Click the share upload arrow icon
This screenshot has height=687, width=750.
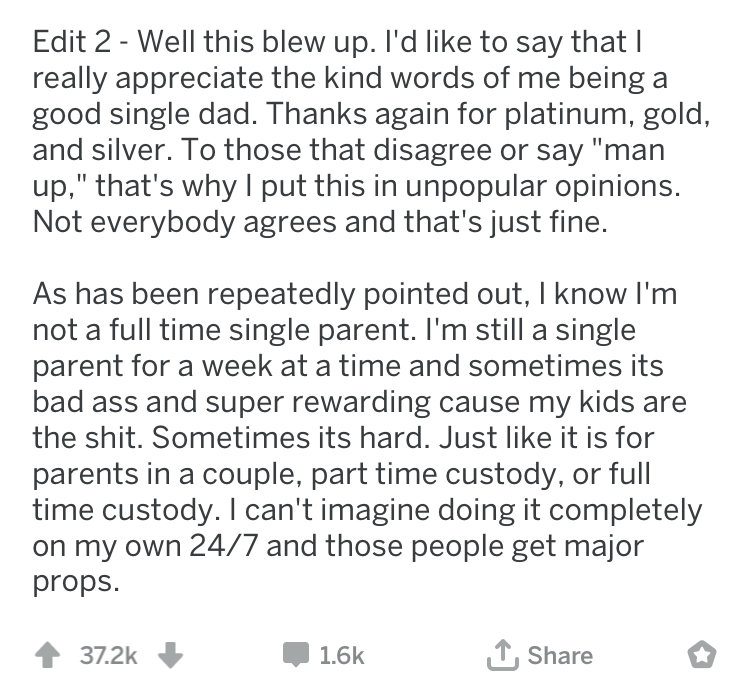503,654
